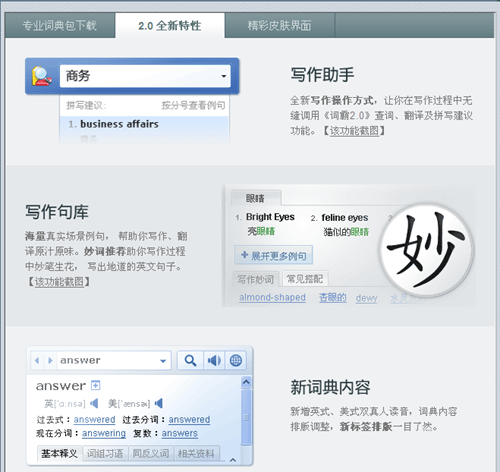Click the magnifier search icon beside answer
This screenshot has height=472, width=500.
click(x=190, y=360)
